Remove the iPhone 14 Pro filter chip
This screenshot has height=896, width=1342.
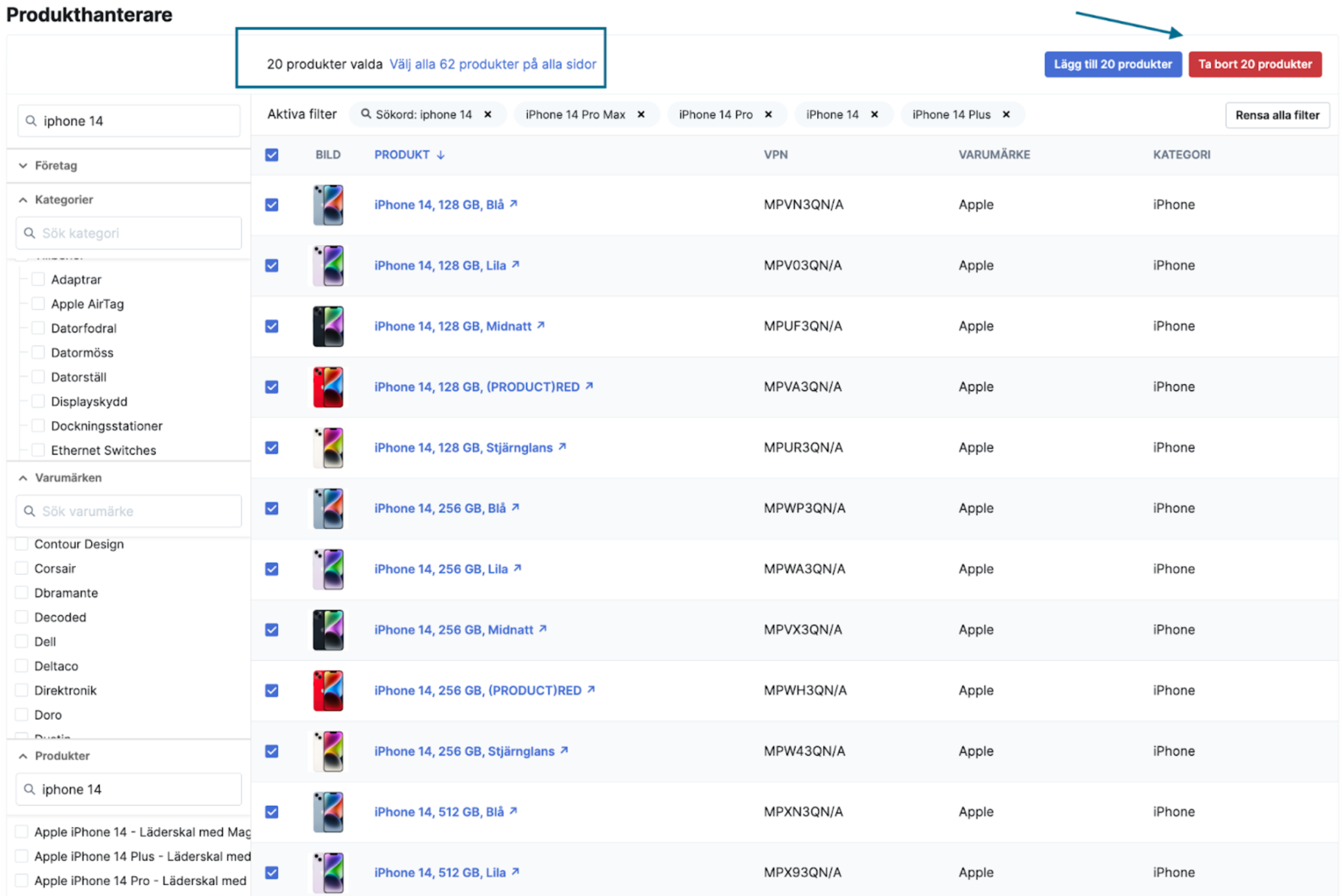pyautogui.click(x=768, y=115)
